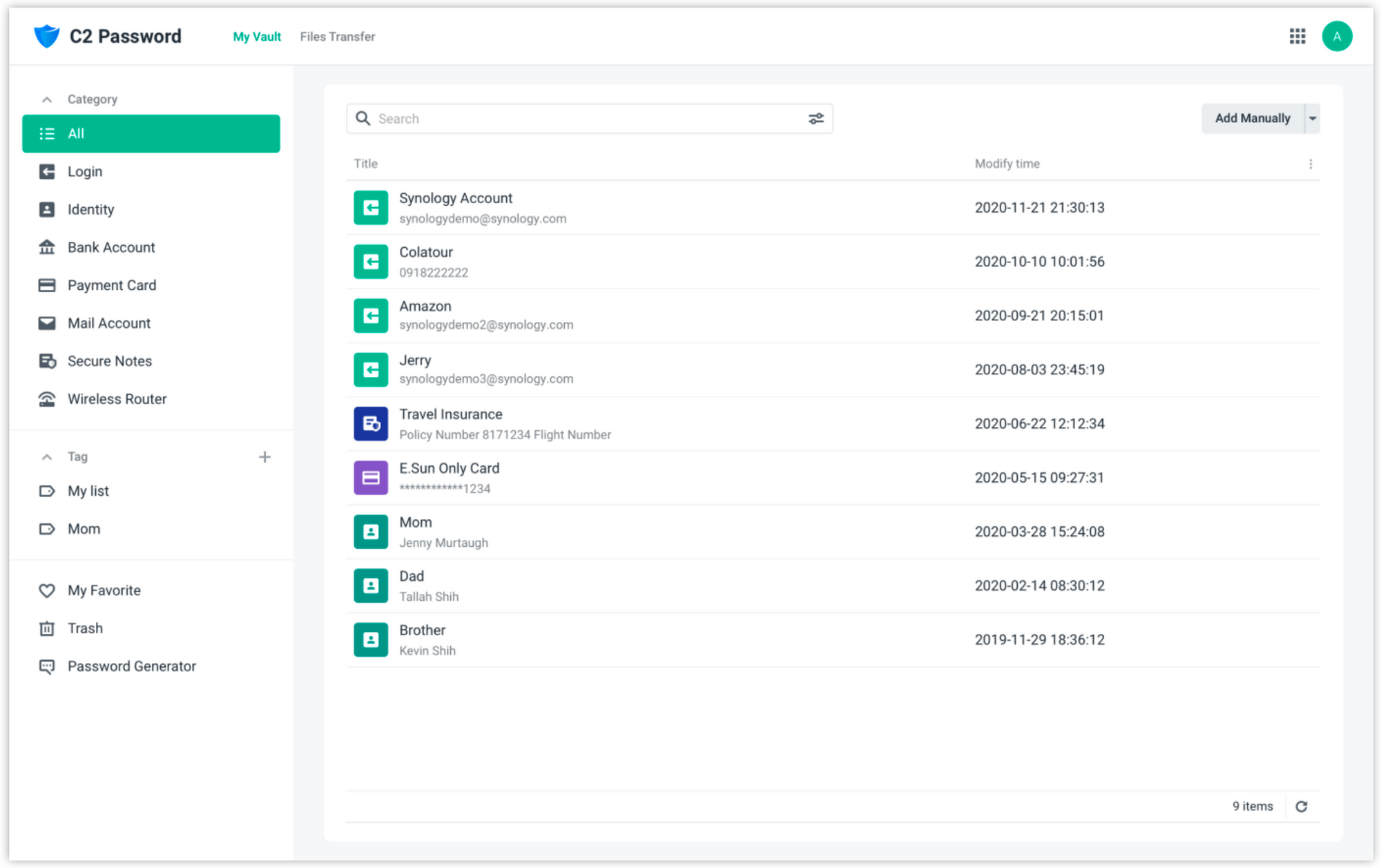Select the All category
1381x868 pixels.
coord(151,133)
